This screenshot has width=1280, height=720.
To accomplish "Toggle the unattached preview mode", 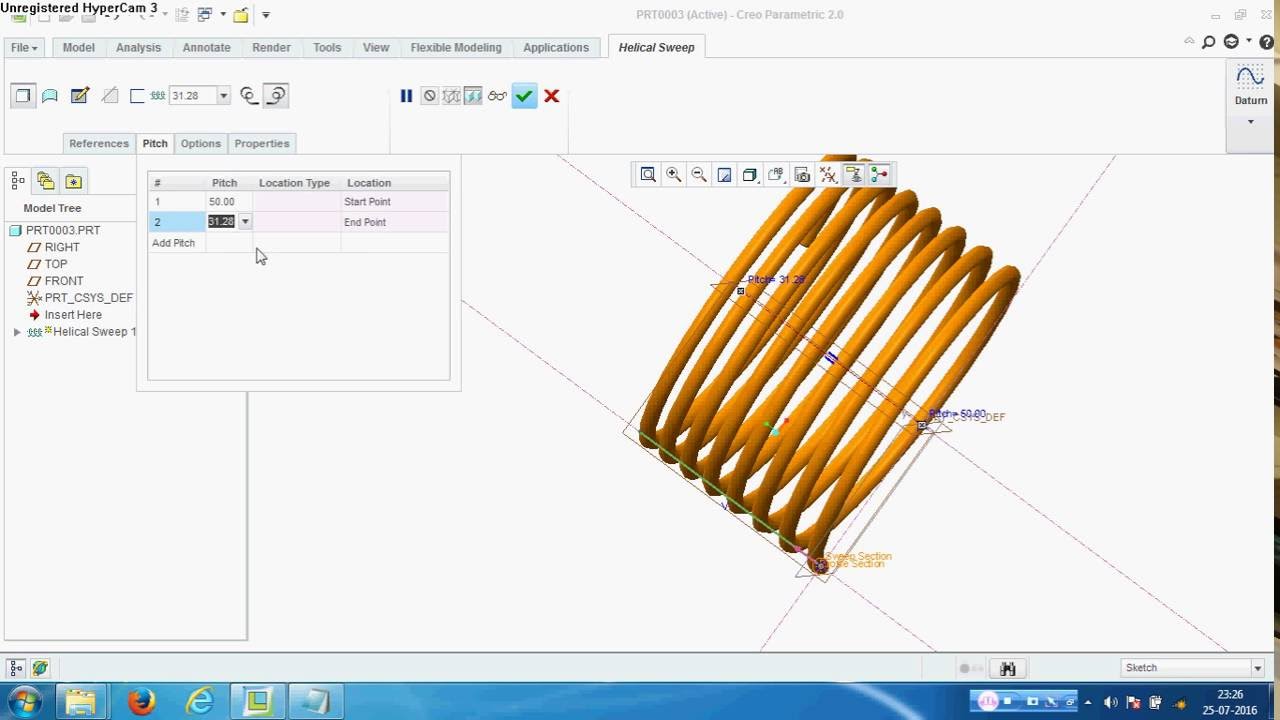I will point(451,96).
